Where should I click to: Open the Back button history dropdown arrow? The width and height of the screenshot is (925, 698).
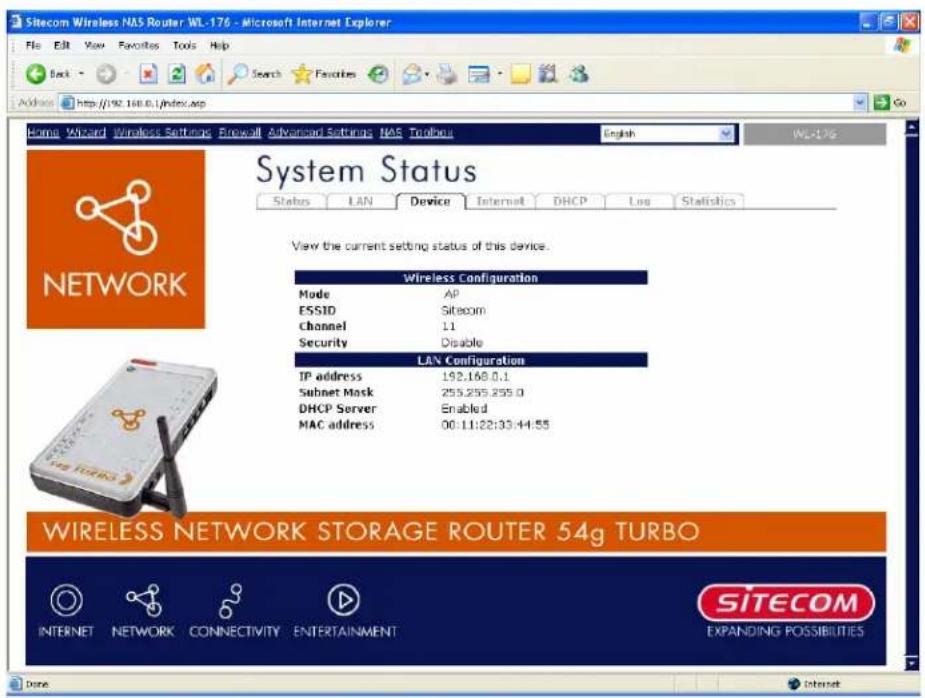(x=81, y=74)
